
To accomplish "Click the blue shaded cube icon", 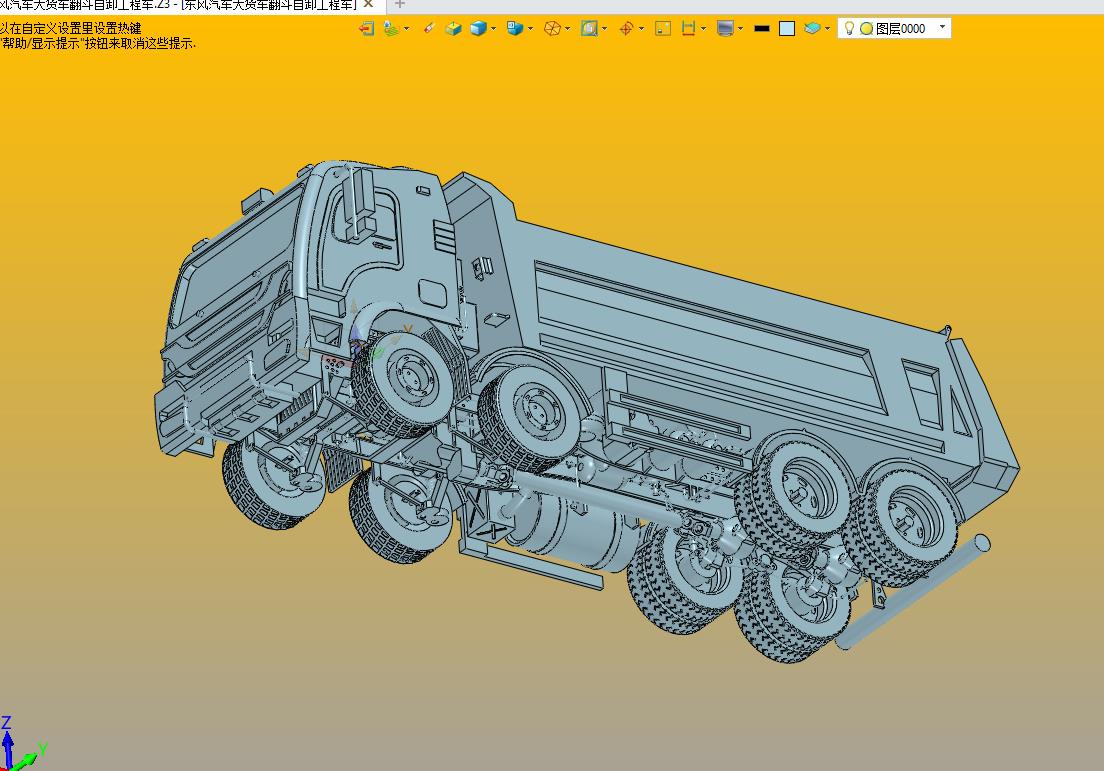I will pos(478,29).
